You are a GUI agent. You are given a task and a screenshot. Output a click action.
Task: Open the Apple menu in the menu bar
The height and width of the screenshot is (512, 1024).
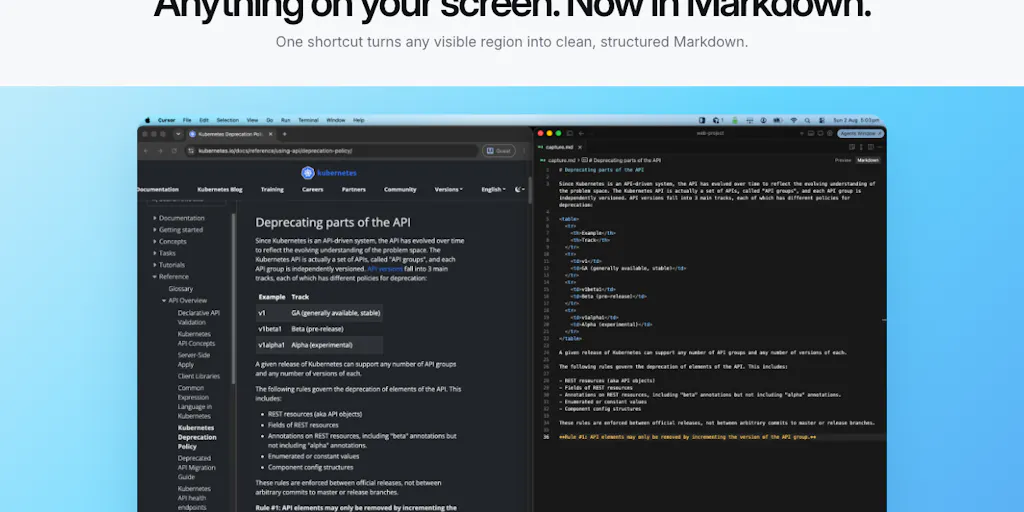(147, 120)
